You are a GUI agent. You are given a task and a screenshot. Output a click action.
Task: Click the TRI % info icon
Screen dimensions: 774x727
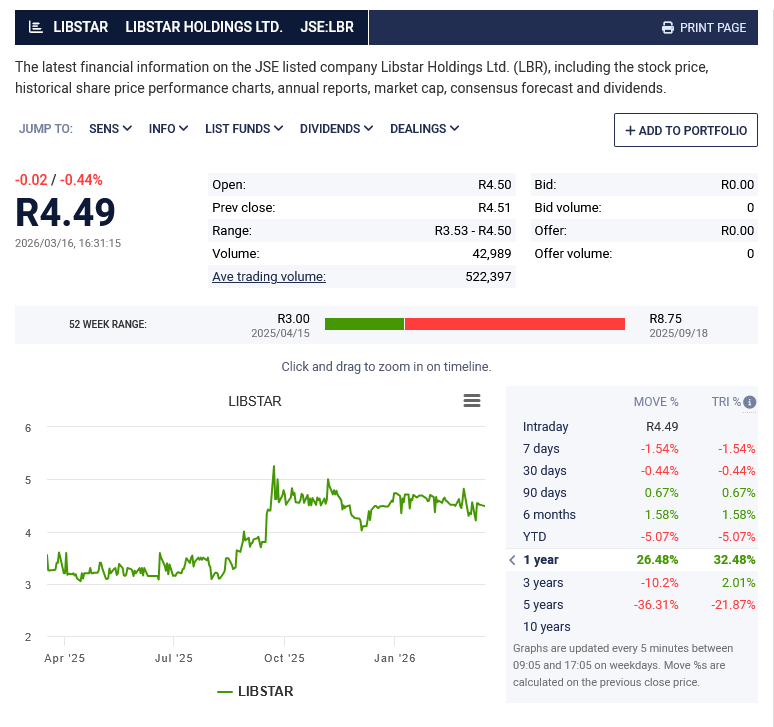(749, 403)
